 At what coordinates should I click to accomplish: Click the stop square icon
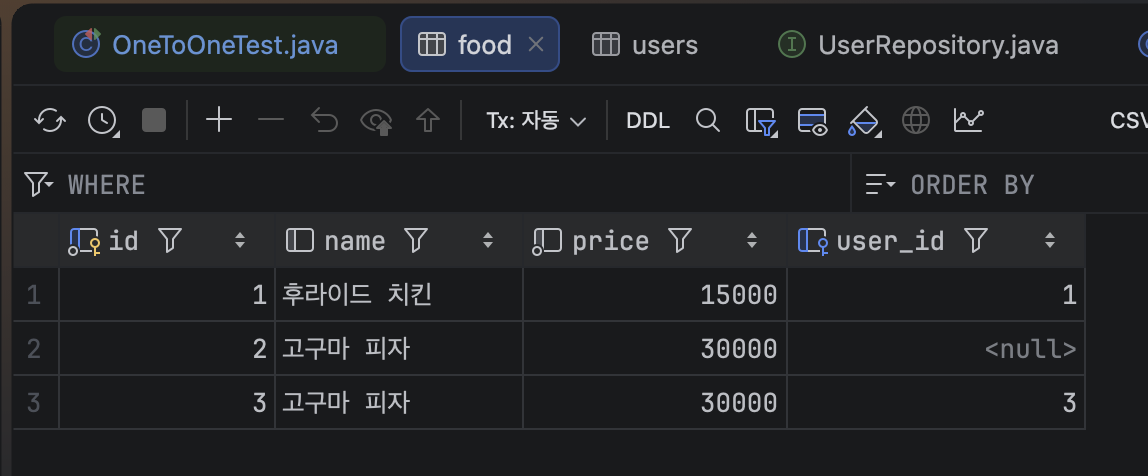(154, 120)
